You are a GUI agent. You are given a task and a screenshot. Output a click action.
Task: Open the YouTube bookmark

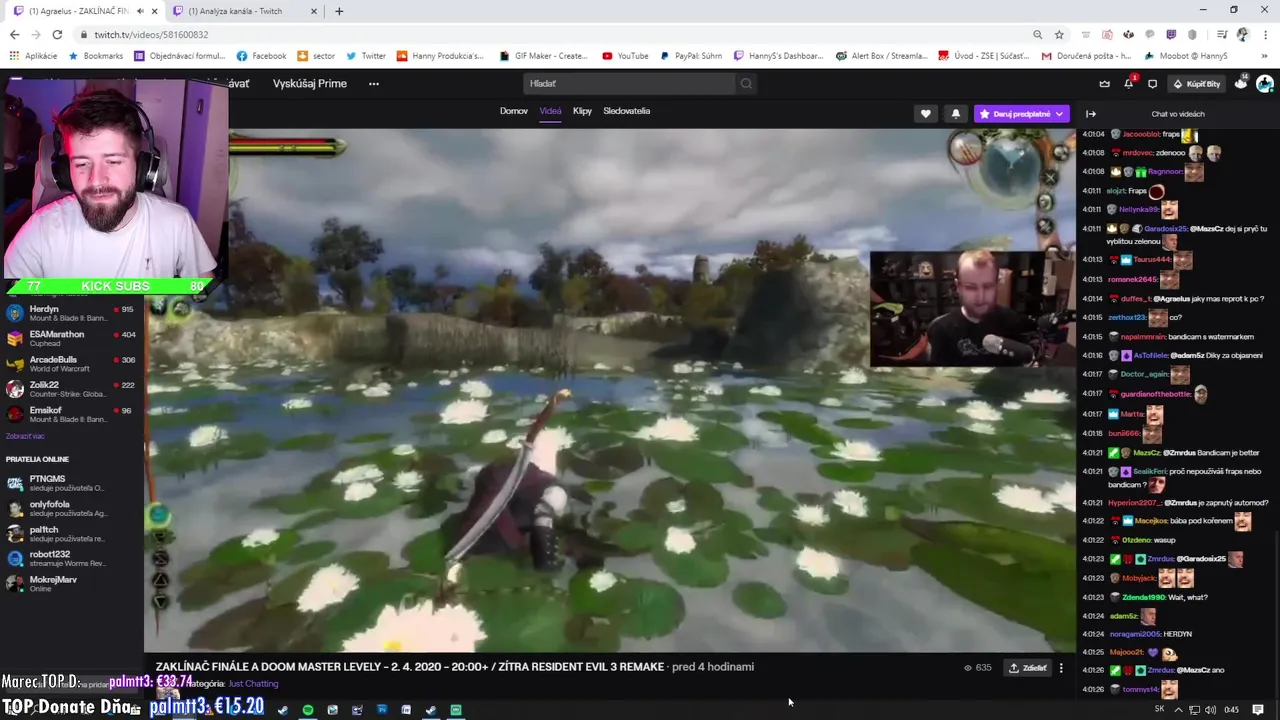coord(625,56)
